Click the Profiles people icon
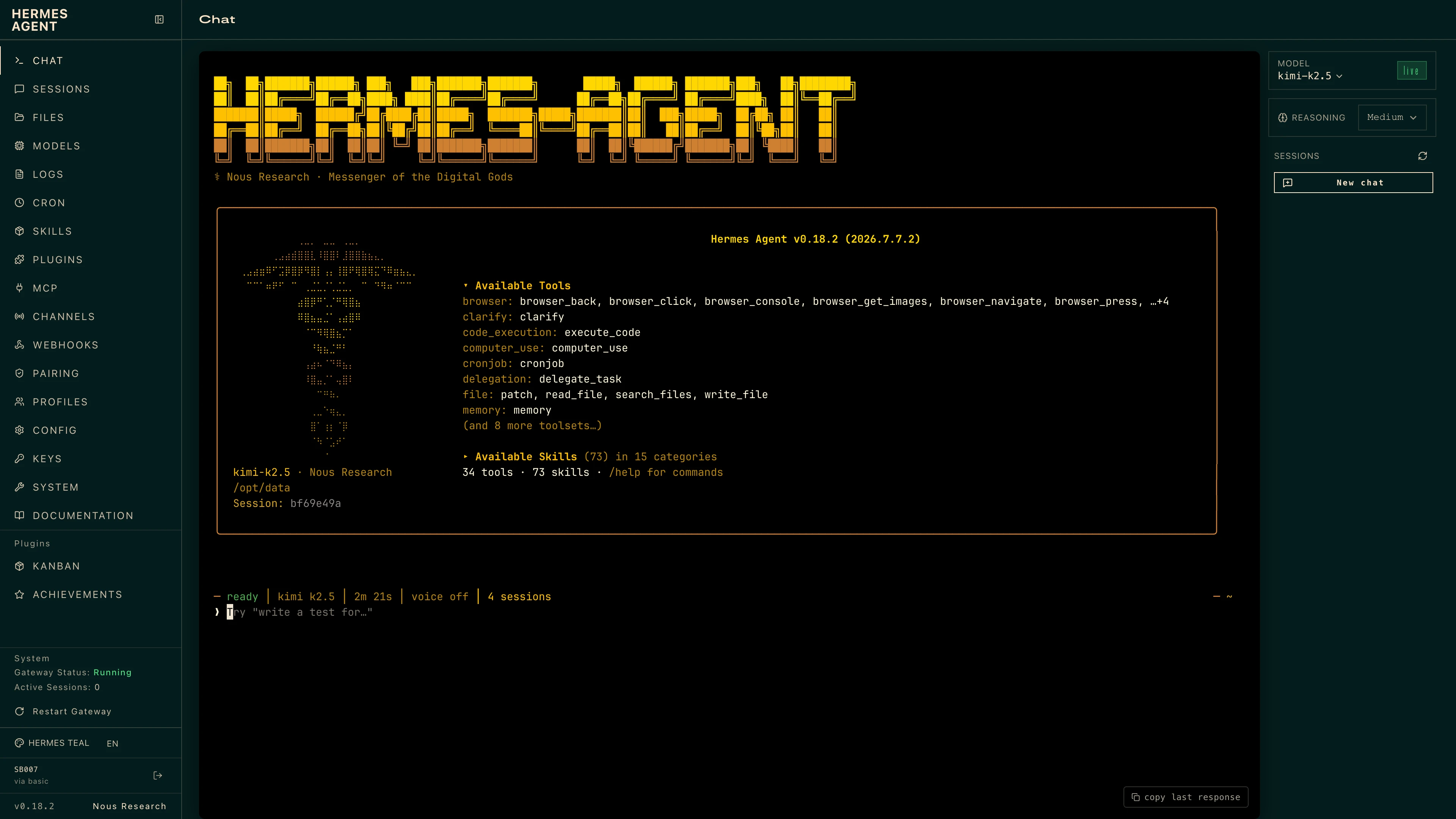The height and width of the screenshot is (819, 1456). (x=19, y=402)
